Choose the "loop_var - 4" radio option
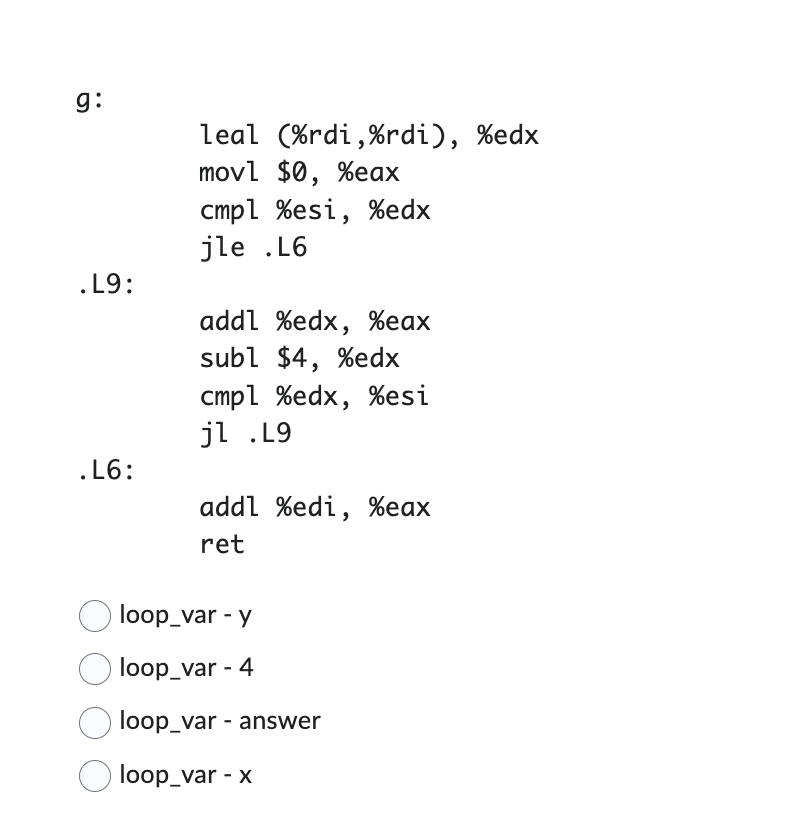 click(x=95, y=668)
